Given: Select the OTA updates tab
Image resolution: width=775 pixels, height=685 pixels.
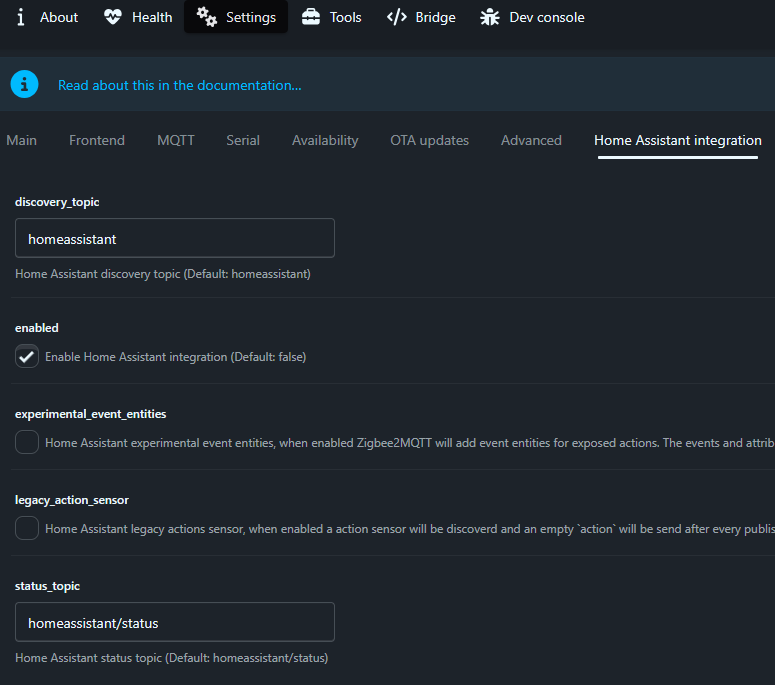Looking at the screenshot, I should pyautogui.click(x=429, y=140).
